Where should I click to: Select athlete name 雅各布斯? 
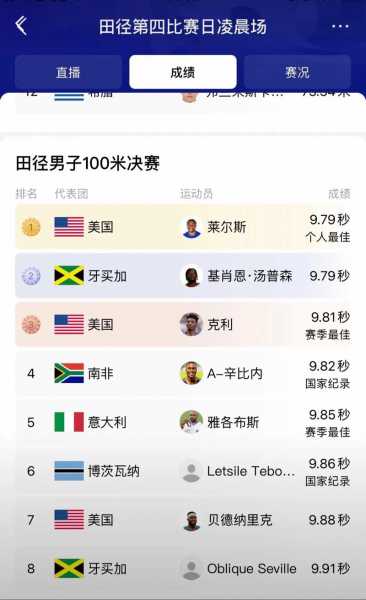pyautogui.click(x=233, y=422)
